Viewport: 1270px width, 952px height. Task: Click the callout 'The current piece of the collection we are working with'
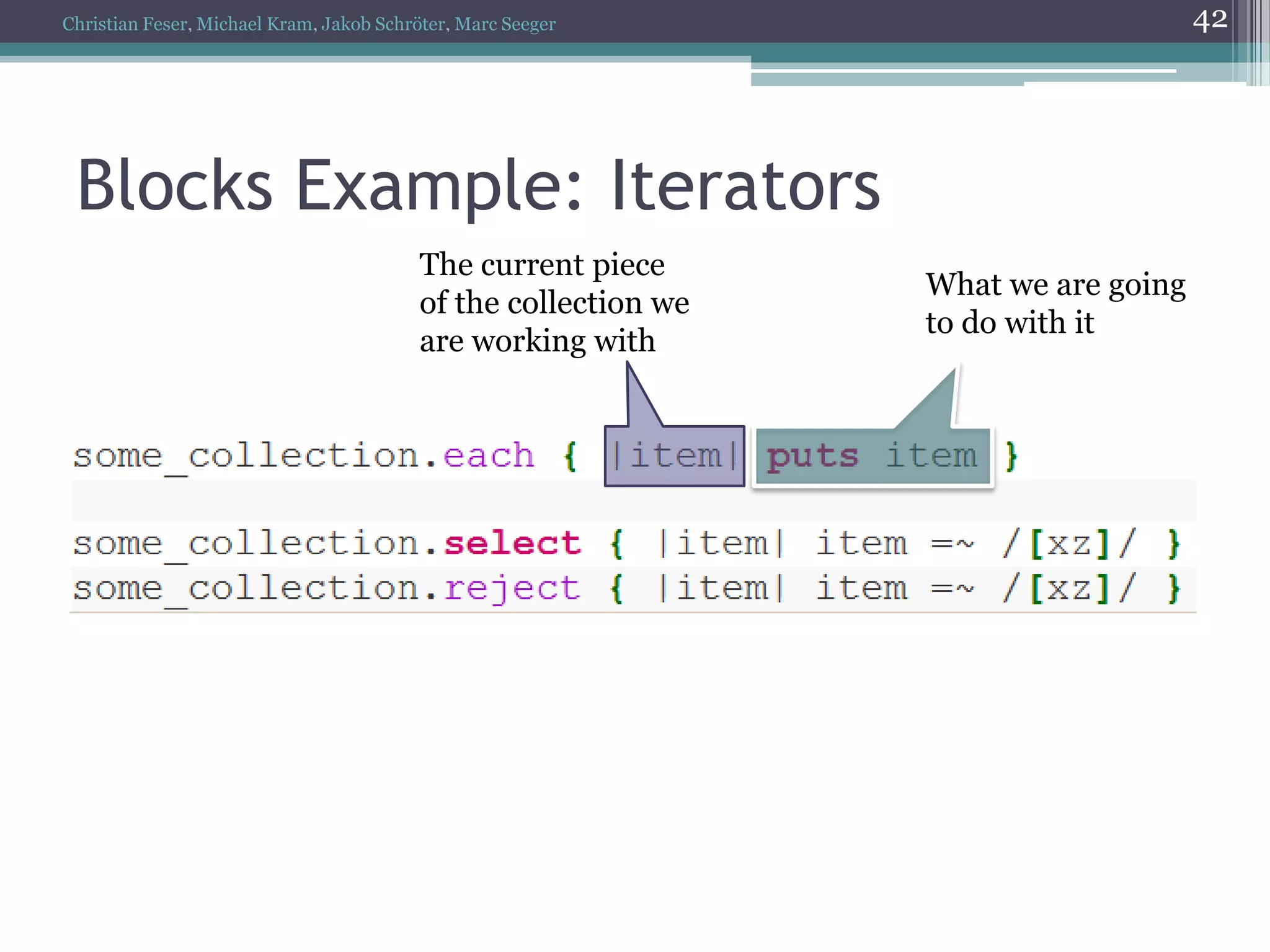(x=554, y=302)
